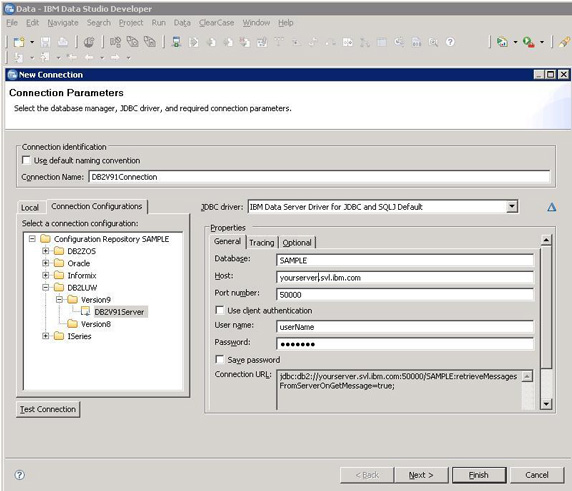This screenshot has height=491, width=572.
Task: Click the New wizard toolbar icon
Action: (x=19, y=42)
